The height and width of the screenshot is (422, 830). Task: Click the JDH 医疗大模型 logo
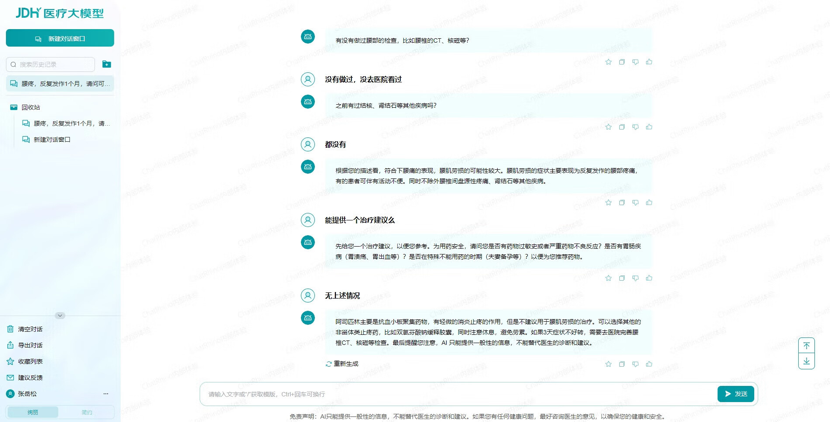click(x=60, y=13)
